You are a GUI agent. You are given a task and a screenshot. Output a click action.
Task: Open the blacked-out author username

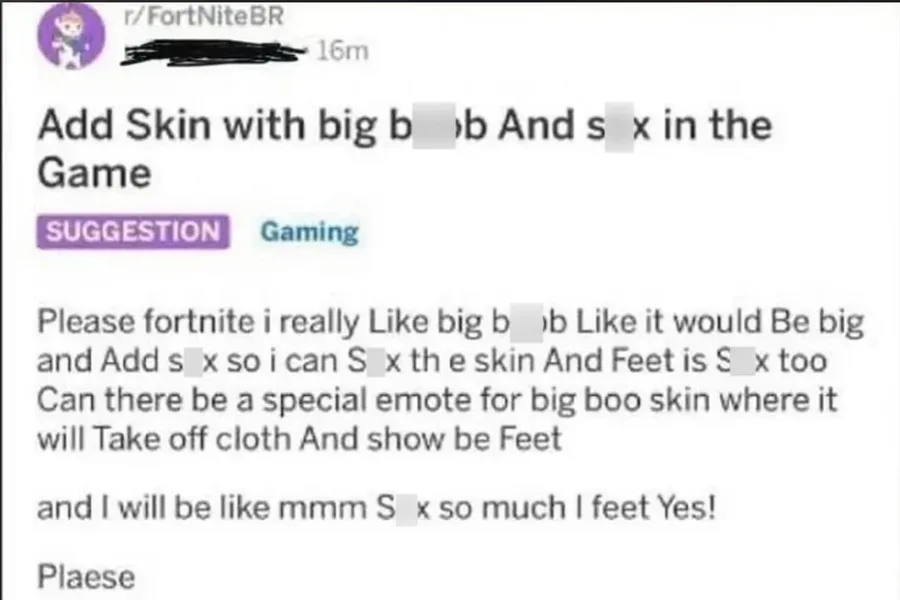pos(215,51)
